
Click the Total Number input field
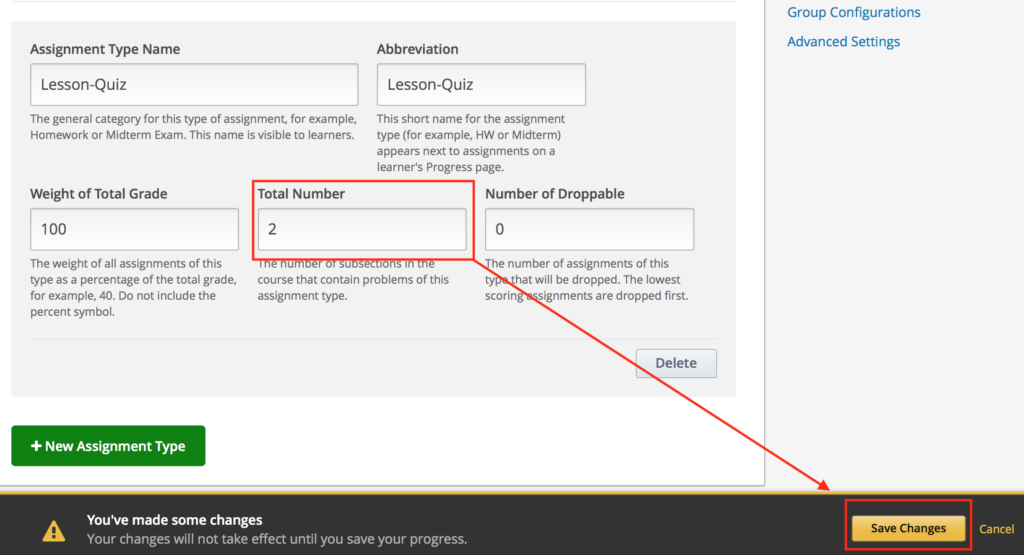point(362,229)
